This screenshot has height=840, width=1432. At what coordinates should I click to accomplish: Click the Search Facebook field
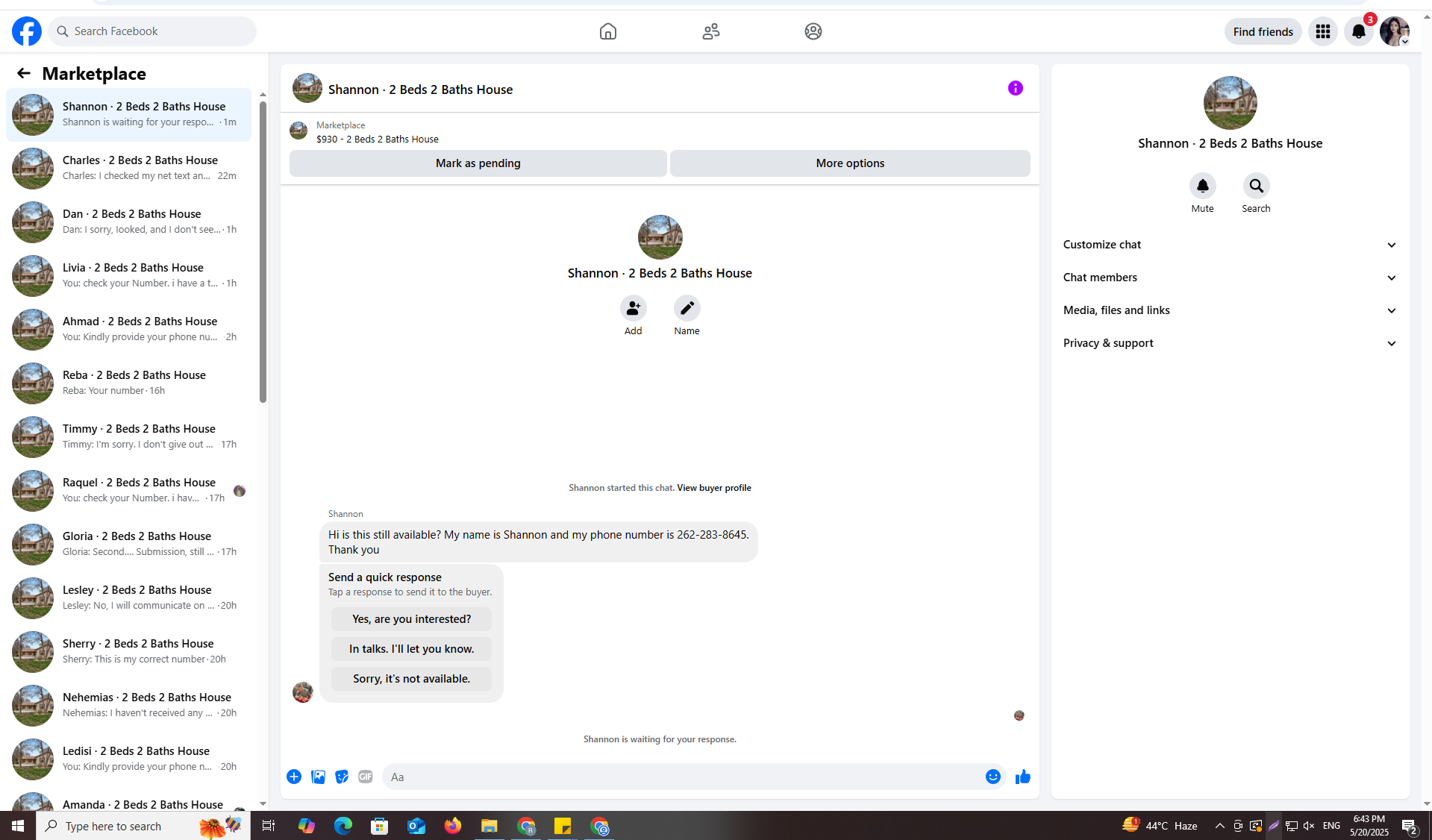coord(152,31)
